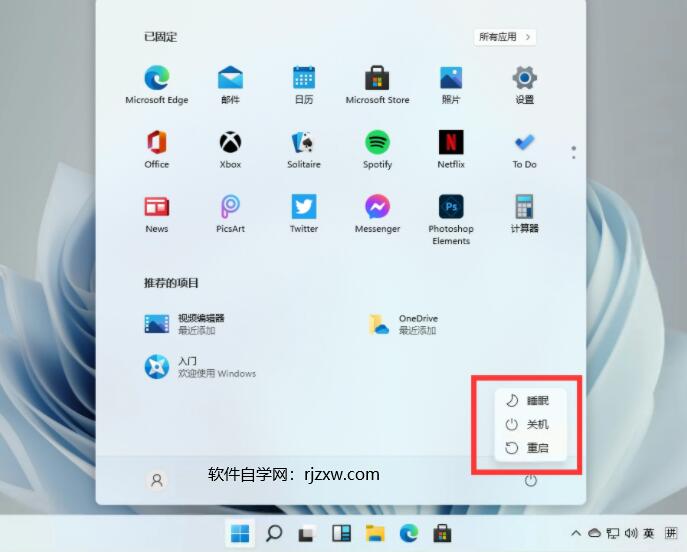Select 睡眠 sleep from power menu
Image resolution: width=687 pixels, height=552 pixels.
point(530,400)
